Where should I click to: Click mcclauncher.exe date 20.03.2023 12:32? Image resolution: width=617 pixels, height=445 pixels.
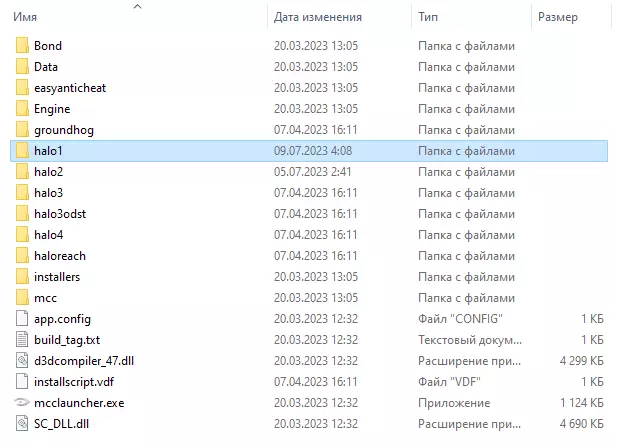click(x=316, y=403)
